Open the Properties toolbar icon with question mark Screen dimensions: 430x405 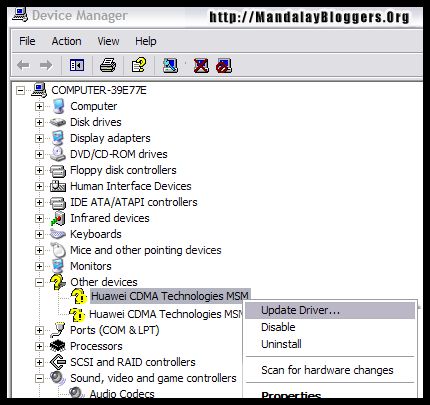139,65
